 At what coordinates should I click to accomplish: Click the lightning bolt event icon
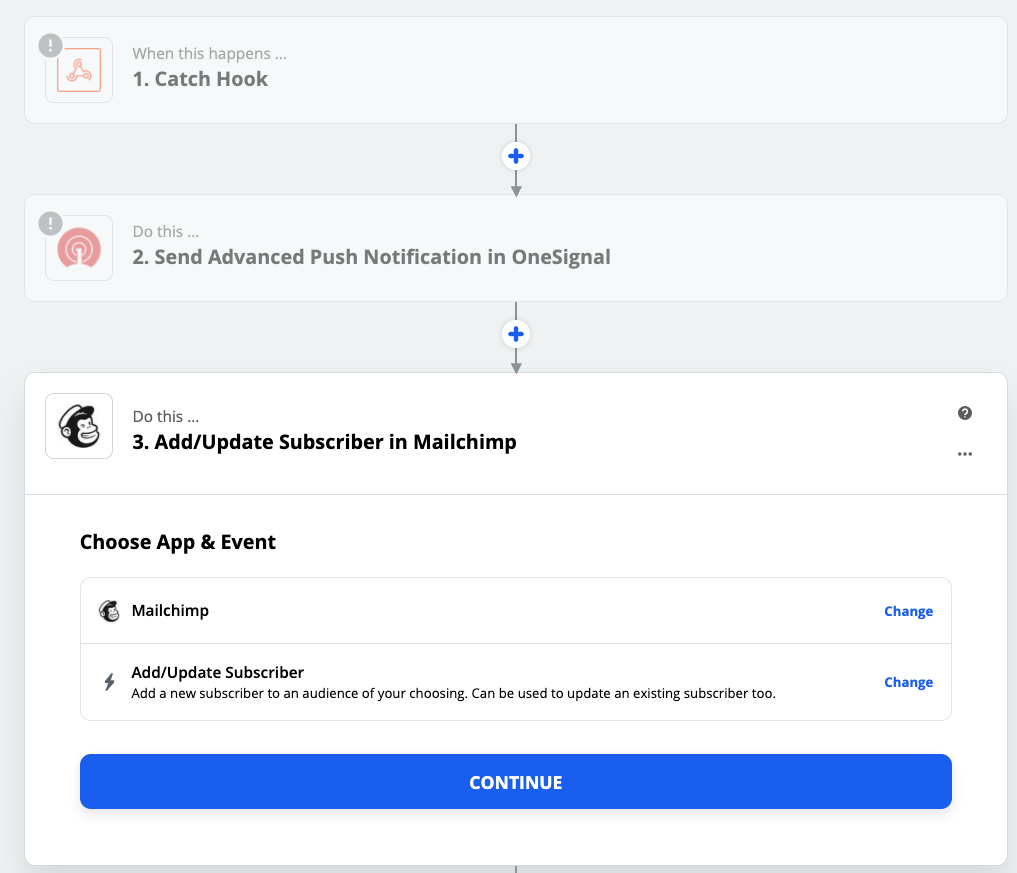pos(109,682)
